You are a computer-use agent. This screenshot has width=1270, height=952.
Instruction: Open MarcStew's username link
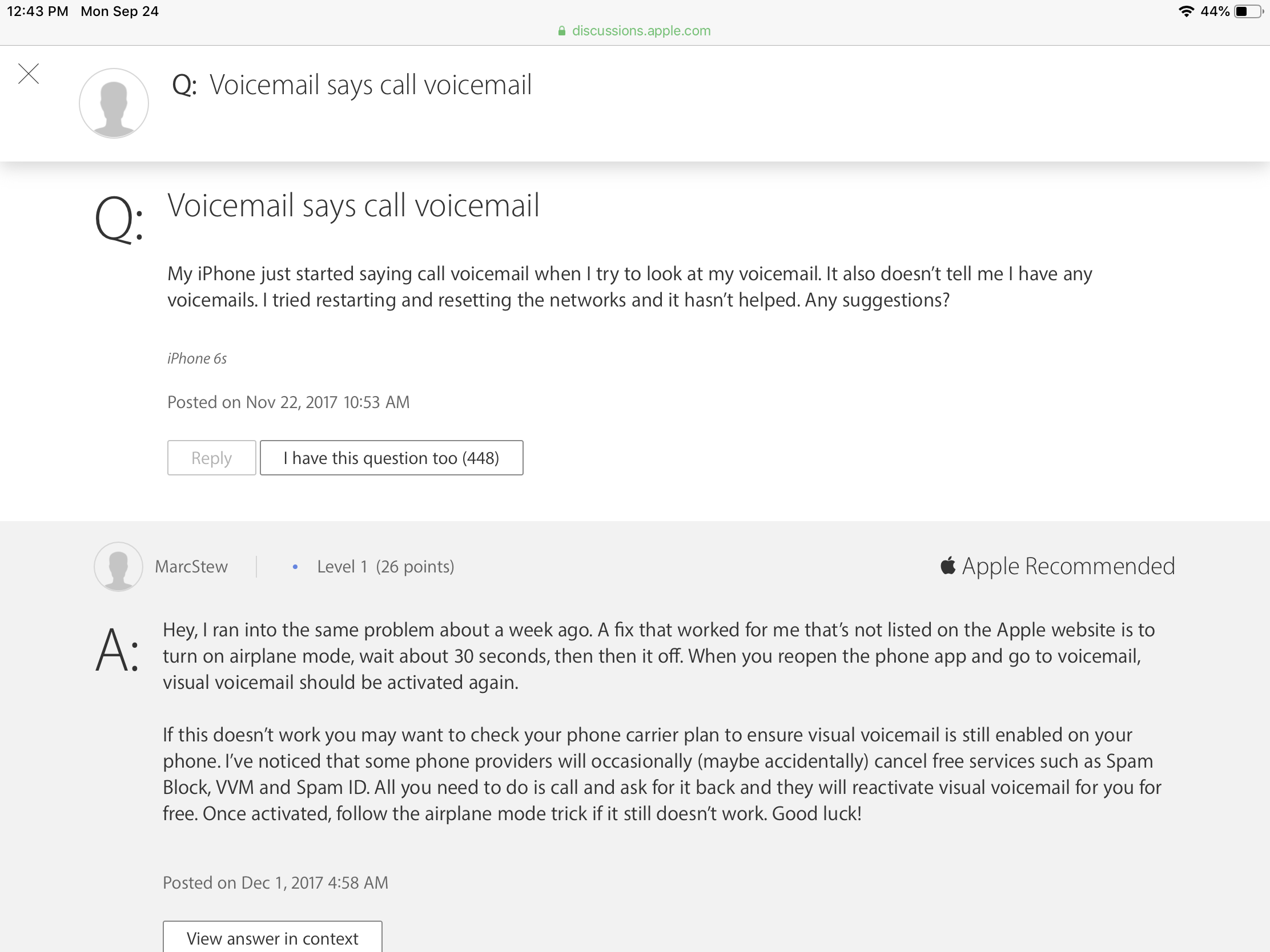(191, 567)
